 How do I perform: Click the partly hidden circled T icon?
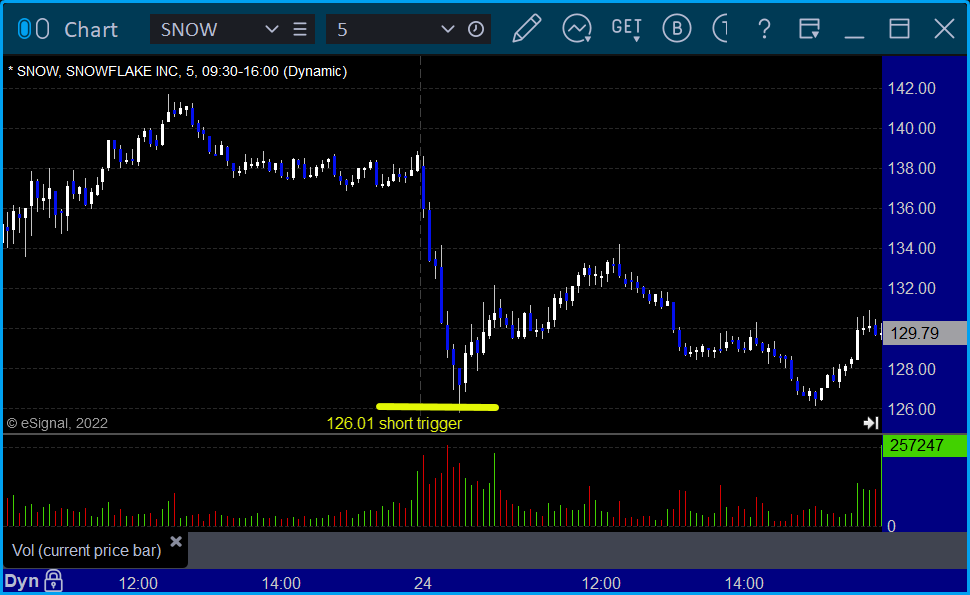coord(720,29)
